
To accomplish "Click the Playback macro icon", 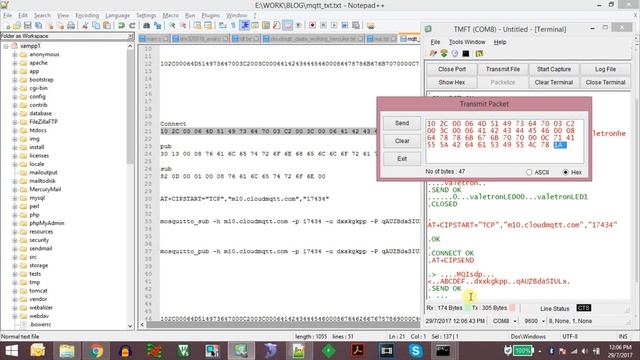I will tap(334, 25).
